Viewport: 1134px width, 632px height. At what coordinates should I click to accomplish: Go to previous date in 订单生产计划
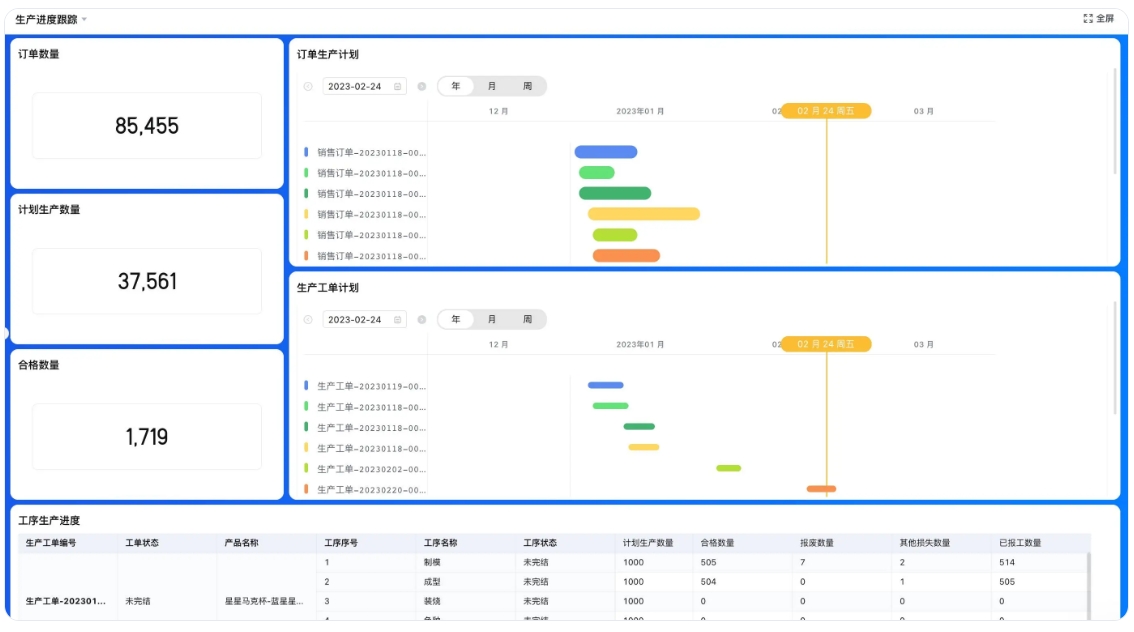(308, 87)
